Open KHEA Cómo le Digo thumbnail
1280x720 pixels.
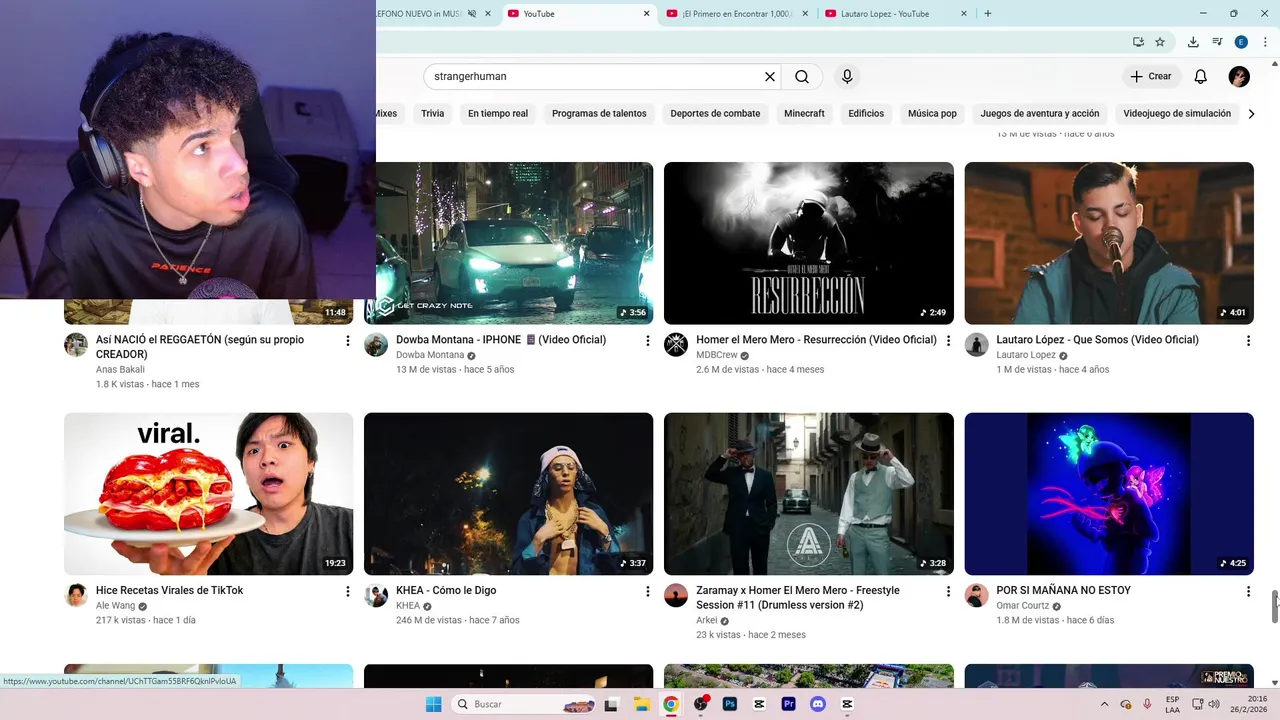pos(508,494)
